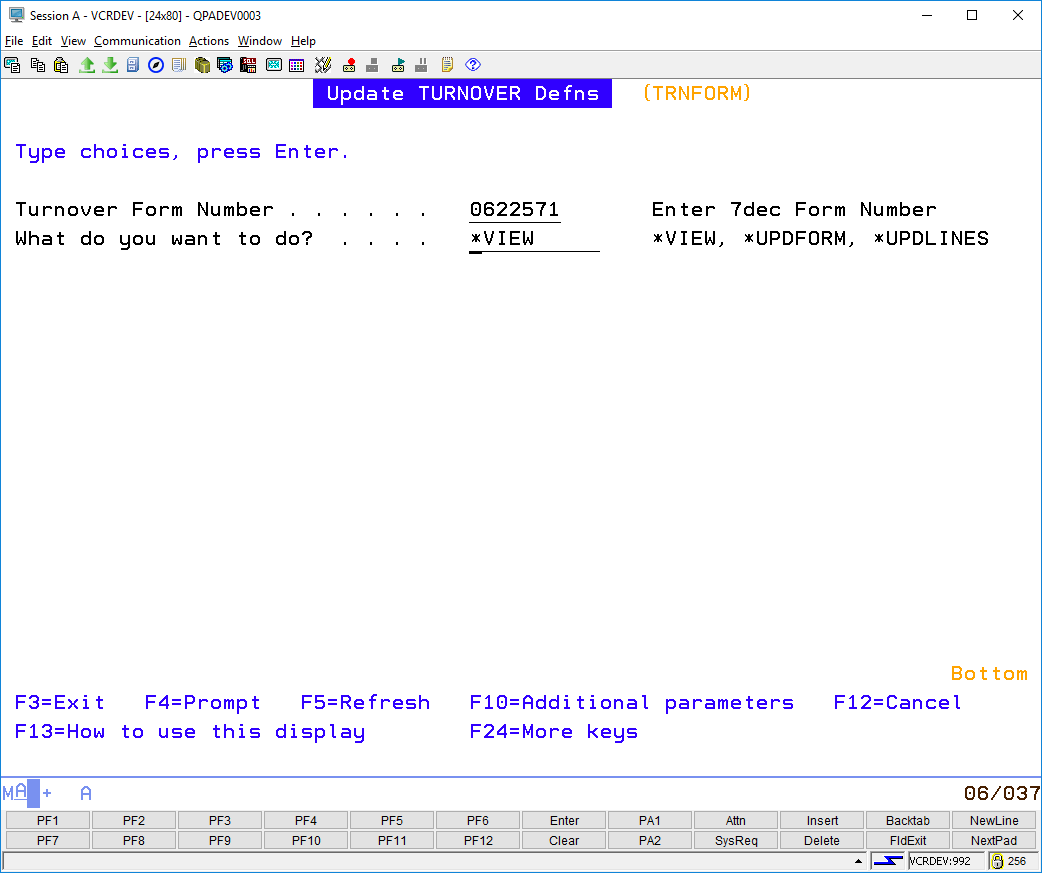Click the FldExit keypad button
The height and width of the screenshot is (873, 1042).
click(908, 840)
